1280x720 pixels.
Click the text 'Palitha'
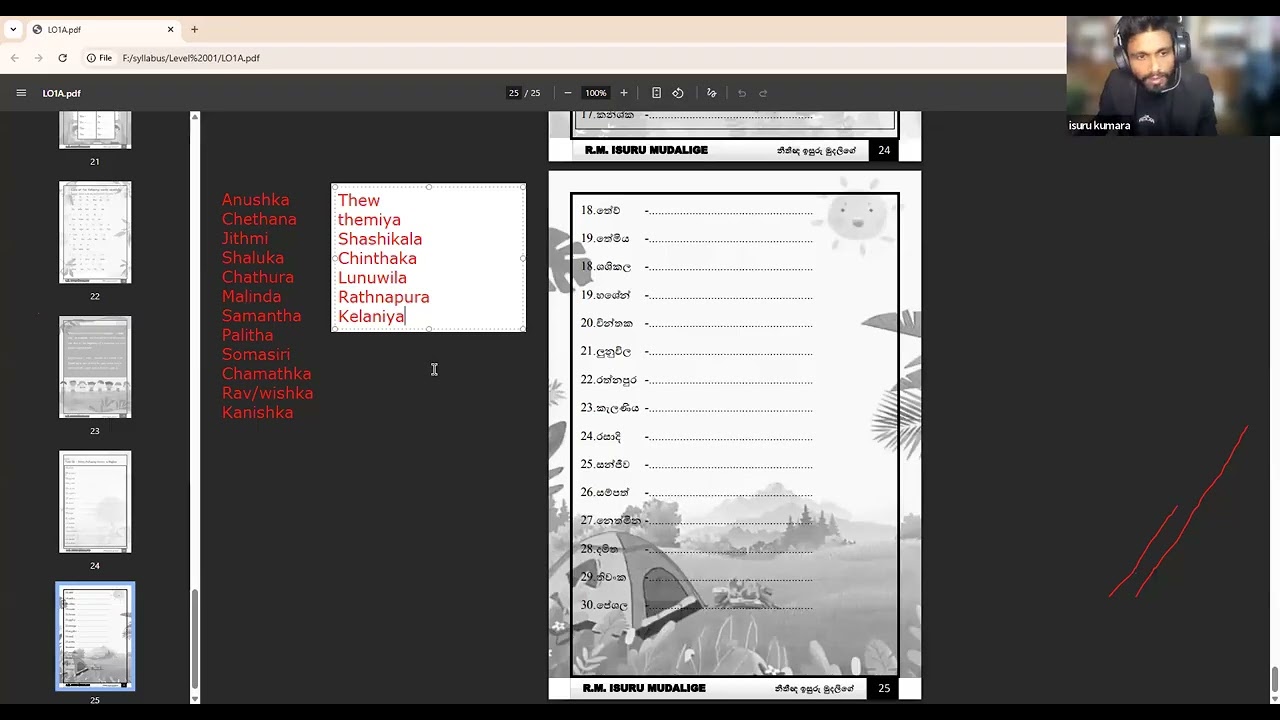[247, 335]
